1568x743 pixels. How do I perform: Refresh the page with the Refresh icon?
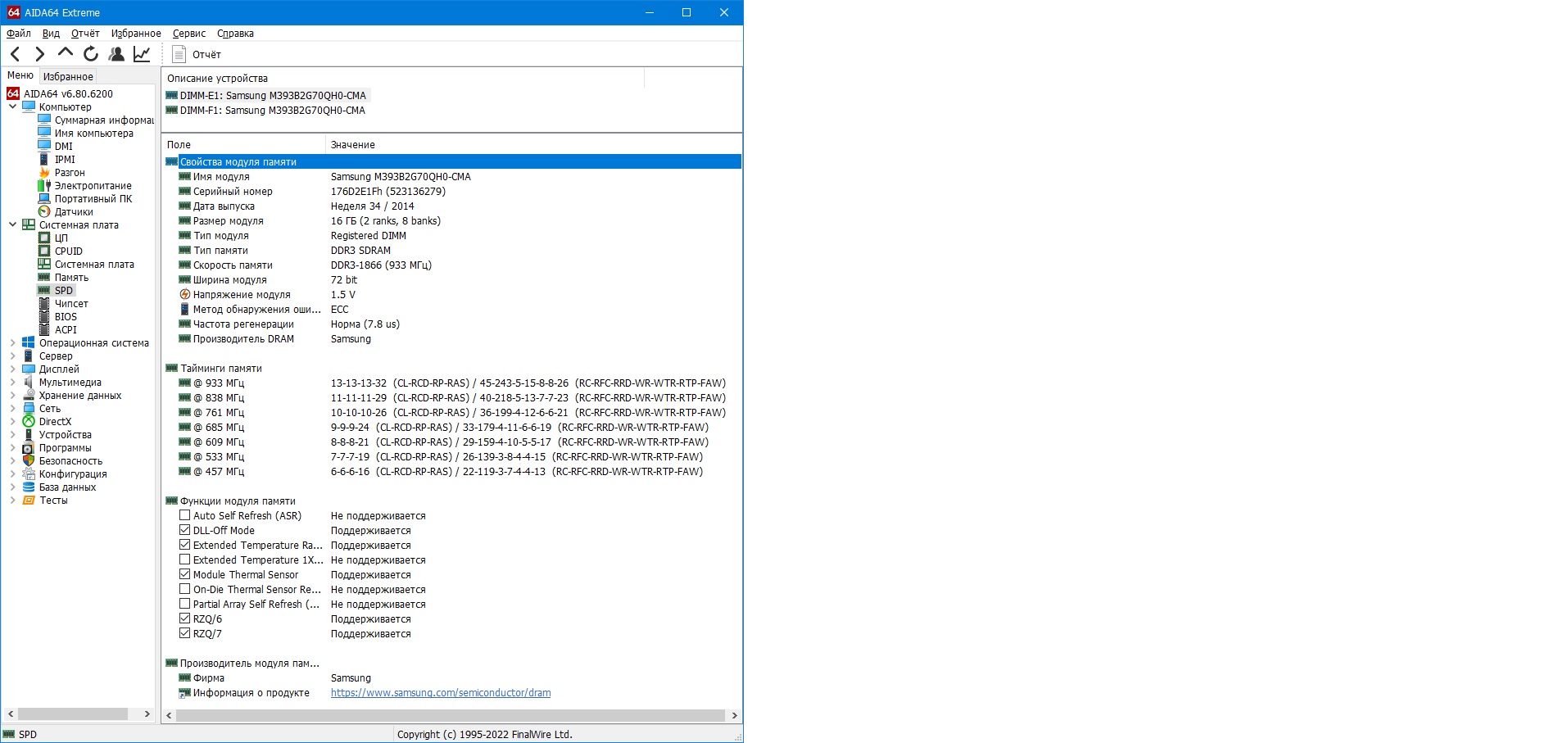pos(91,54)
